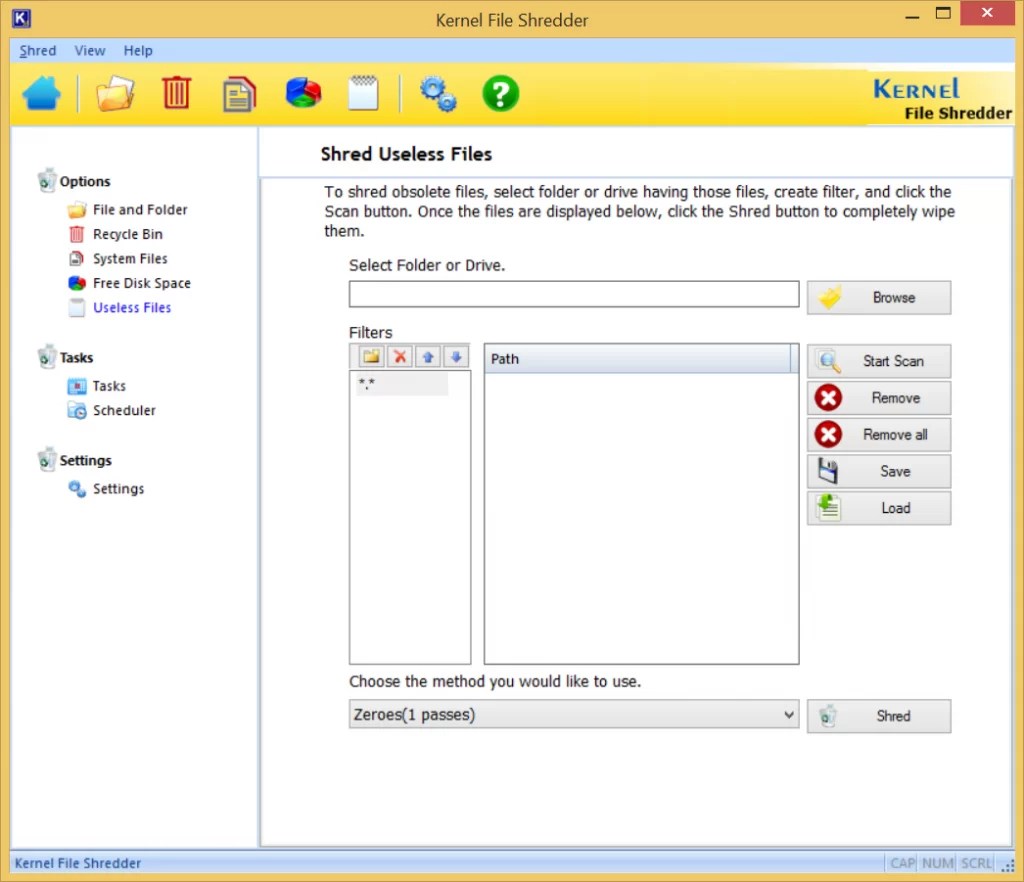Move filter up with the up arrow
Screen dimensions: 1024x882
point(428,356)
